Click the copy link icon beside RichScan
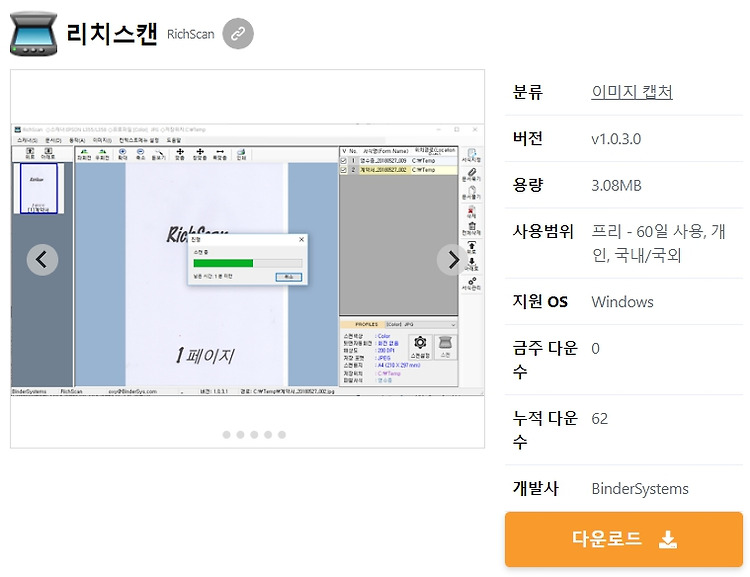Image resolution: width=750 pixels, height=577 pixels. pyautogui.click(x=238, y=33)
